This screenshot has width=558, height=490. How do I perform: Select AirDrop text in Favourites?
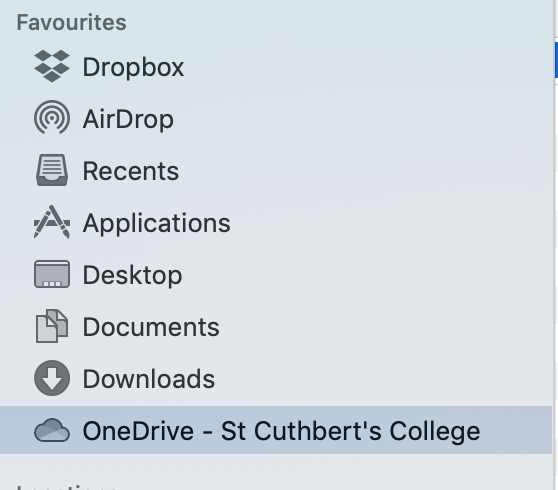(128, 119)
